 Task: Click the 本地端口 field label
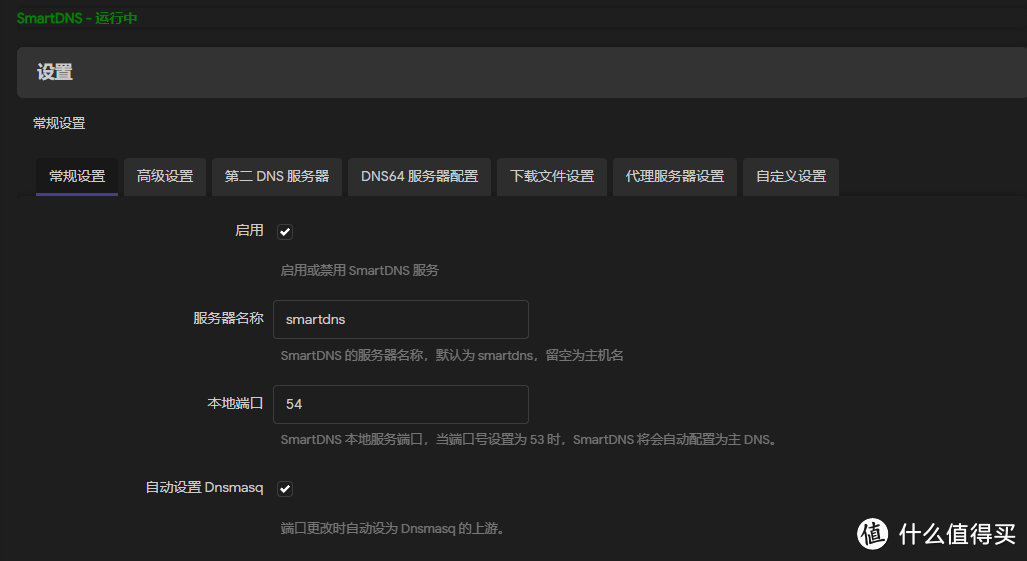tap(235, 403)
